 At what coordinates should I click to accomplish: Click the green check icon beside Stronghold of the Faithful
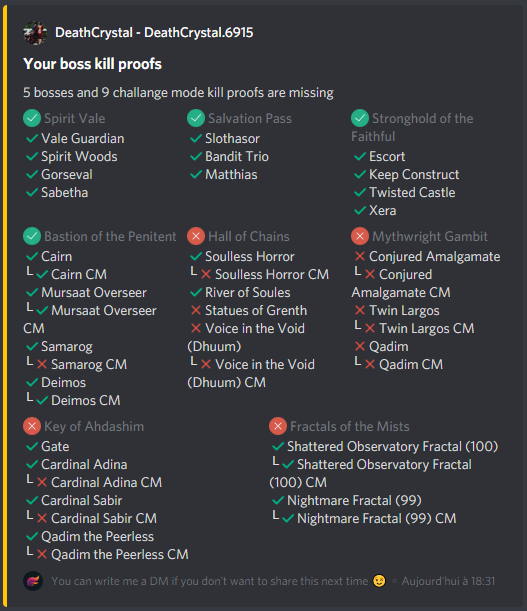point(360,118)
